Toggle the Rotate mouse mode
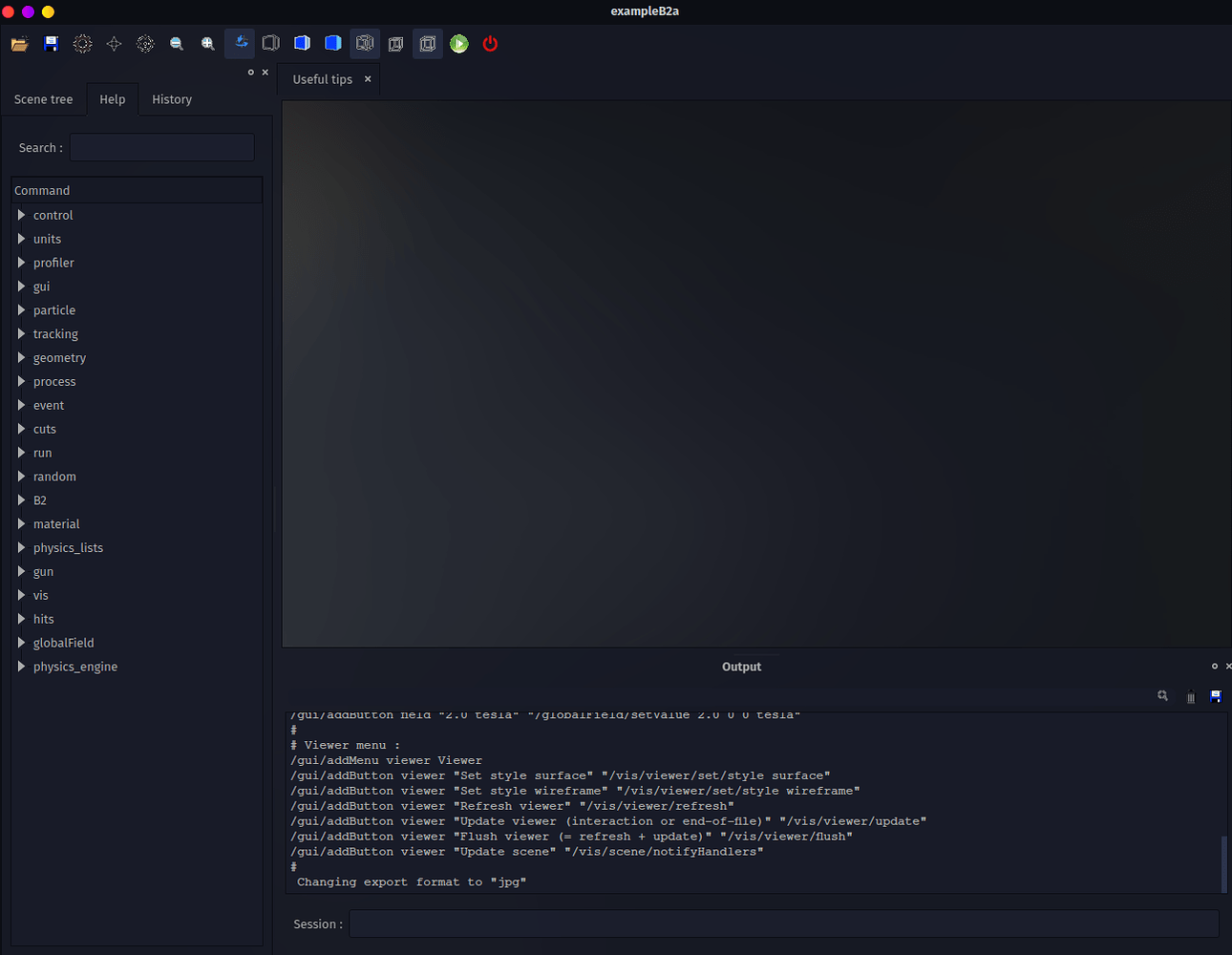 [x=240, y=44]
